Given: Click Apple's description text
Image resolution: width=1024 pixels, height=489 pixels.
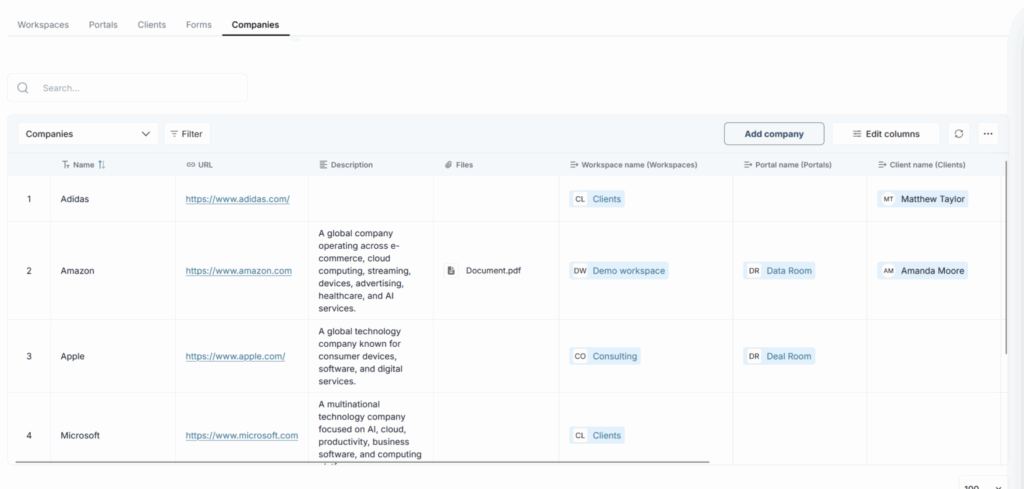Looking at the screenshot, I should pyautogui.click(x=360, y=356).
